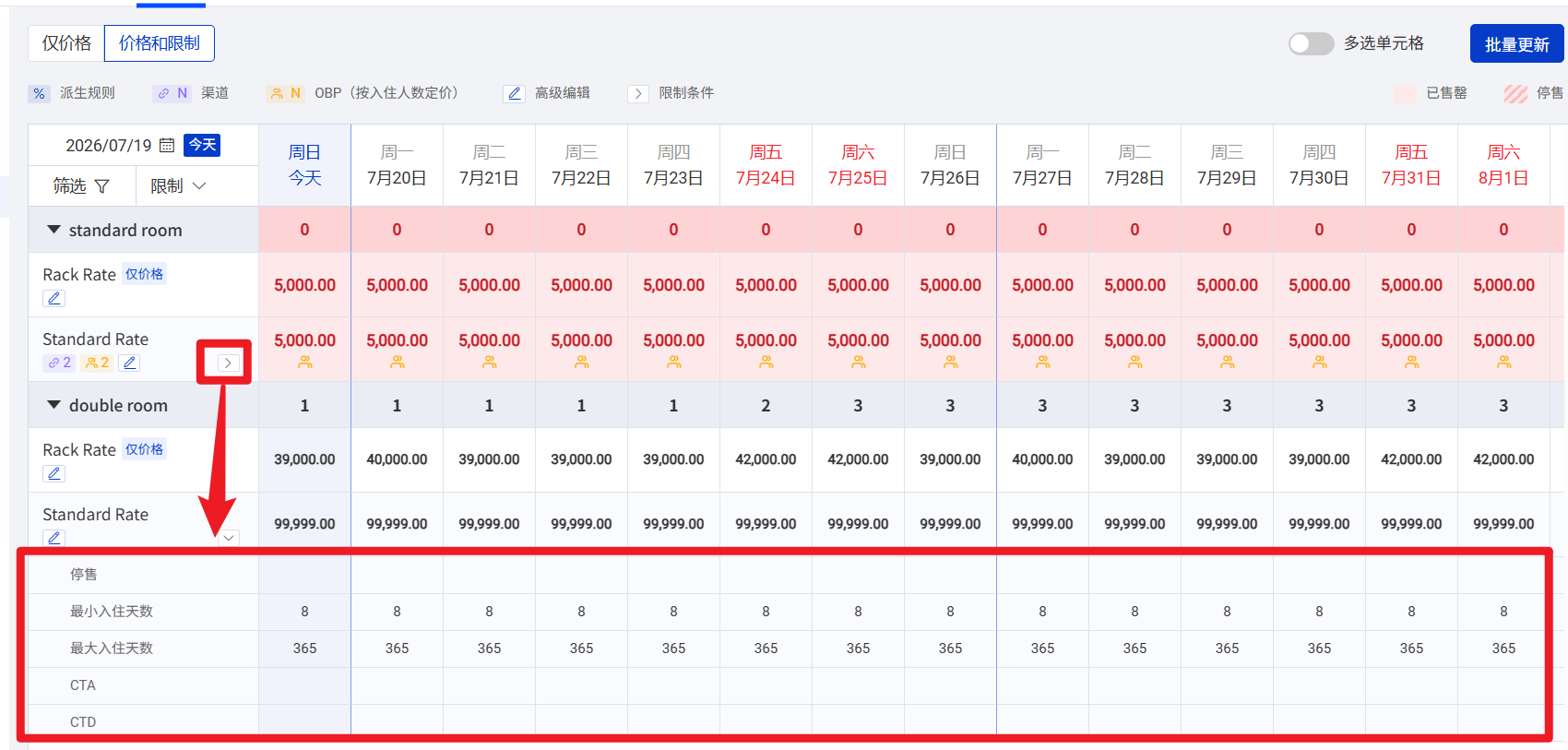Click channel link badge showing 2
This screenshot has height=750, width=1568.
[59, 363]
